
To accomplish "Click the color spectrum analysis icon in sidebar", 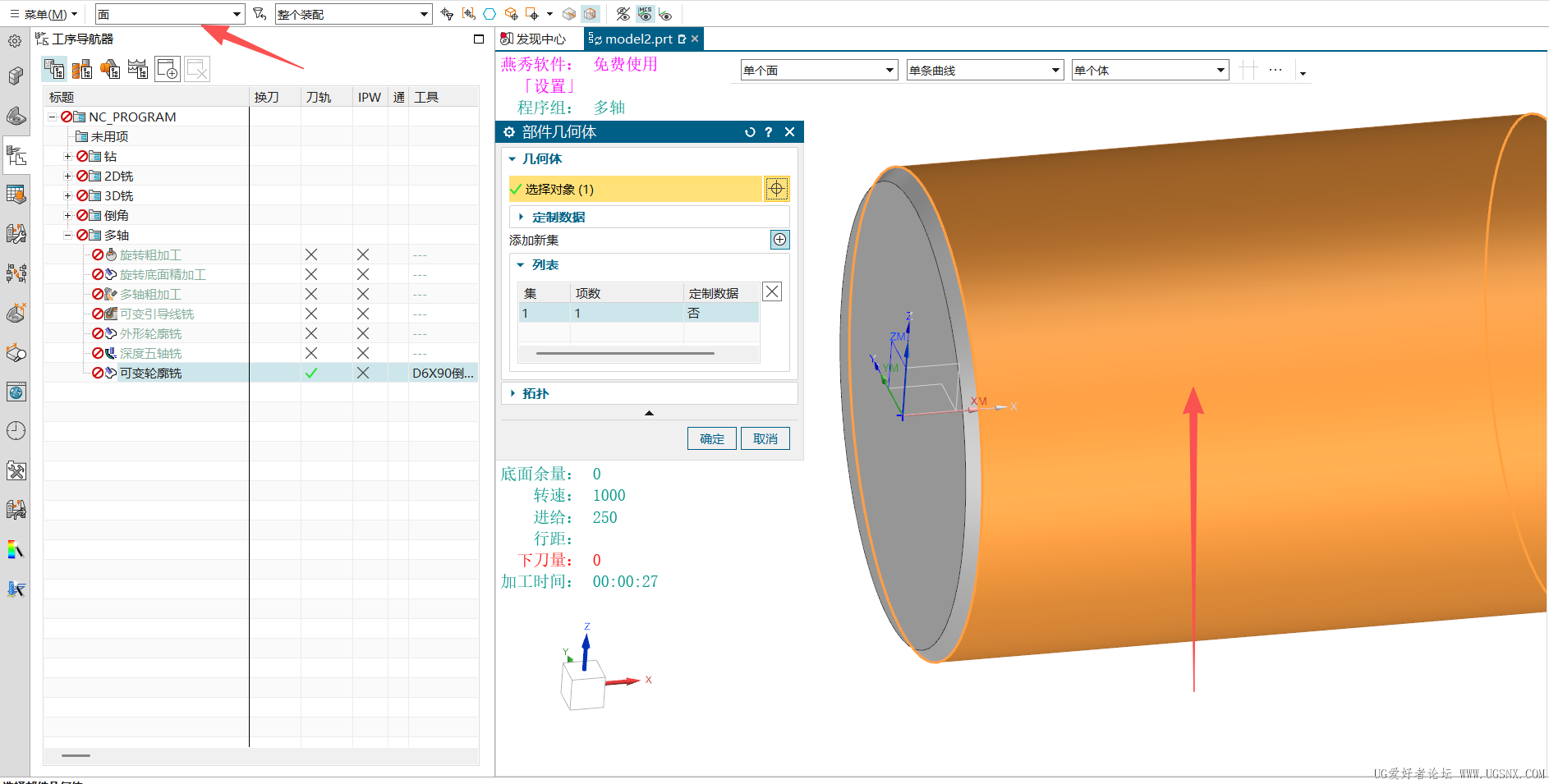I will coord(16,550).
